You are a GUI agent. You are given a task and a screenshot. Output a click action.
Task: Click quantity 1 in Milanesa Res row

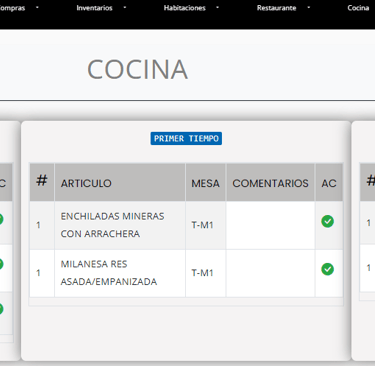(38, 273)
